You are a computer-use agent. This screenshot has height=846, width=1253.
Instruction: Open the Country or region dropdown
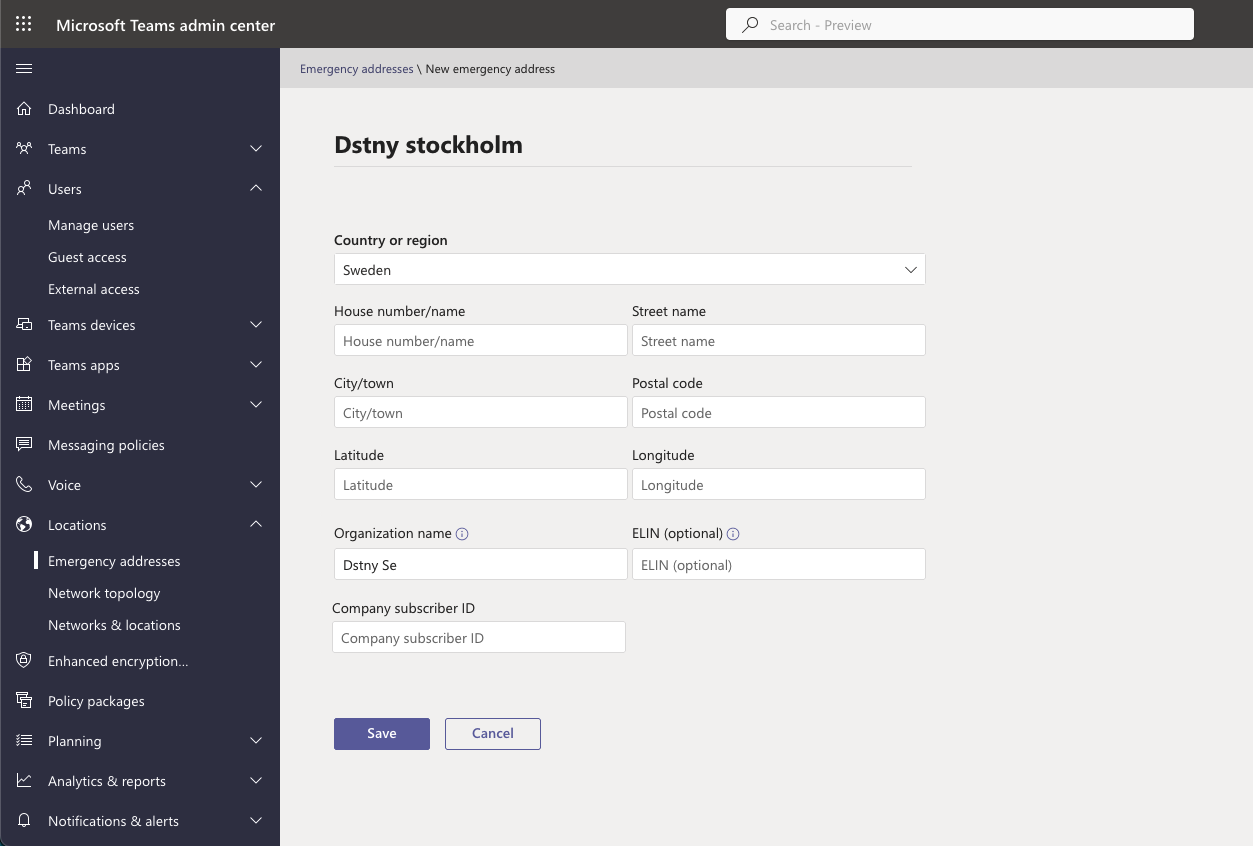(630, 270)
